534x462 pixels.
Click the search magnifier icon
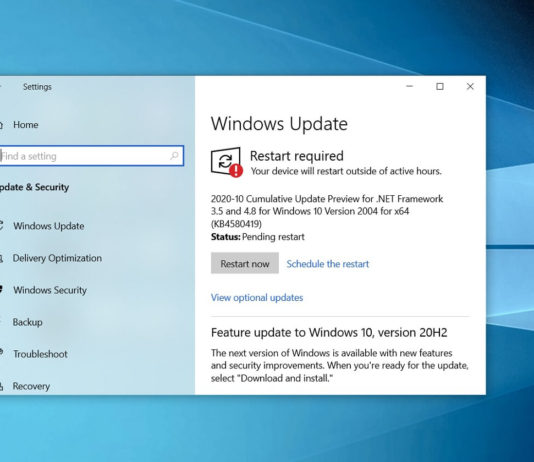pyautogui.click(x=174, y=156)
